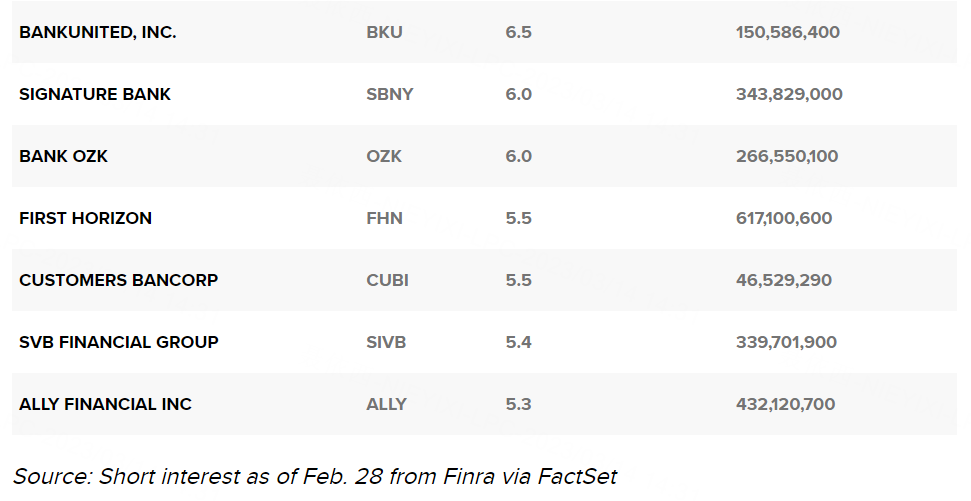Click the ALLY FINANCIAL INC name
The image size is (971, 501).
point(105,404)
